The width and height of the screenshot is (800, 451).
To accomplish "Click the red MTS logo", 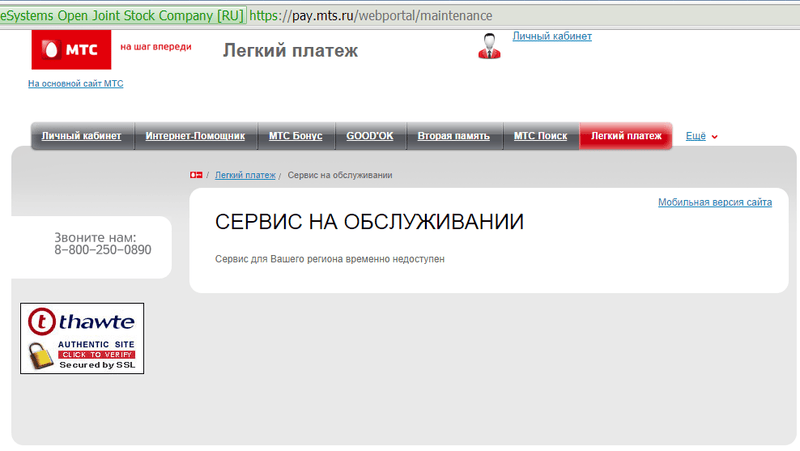I will click(x=71, y=49).
